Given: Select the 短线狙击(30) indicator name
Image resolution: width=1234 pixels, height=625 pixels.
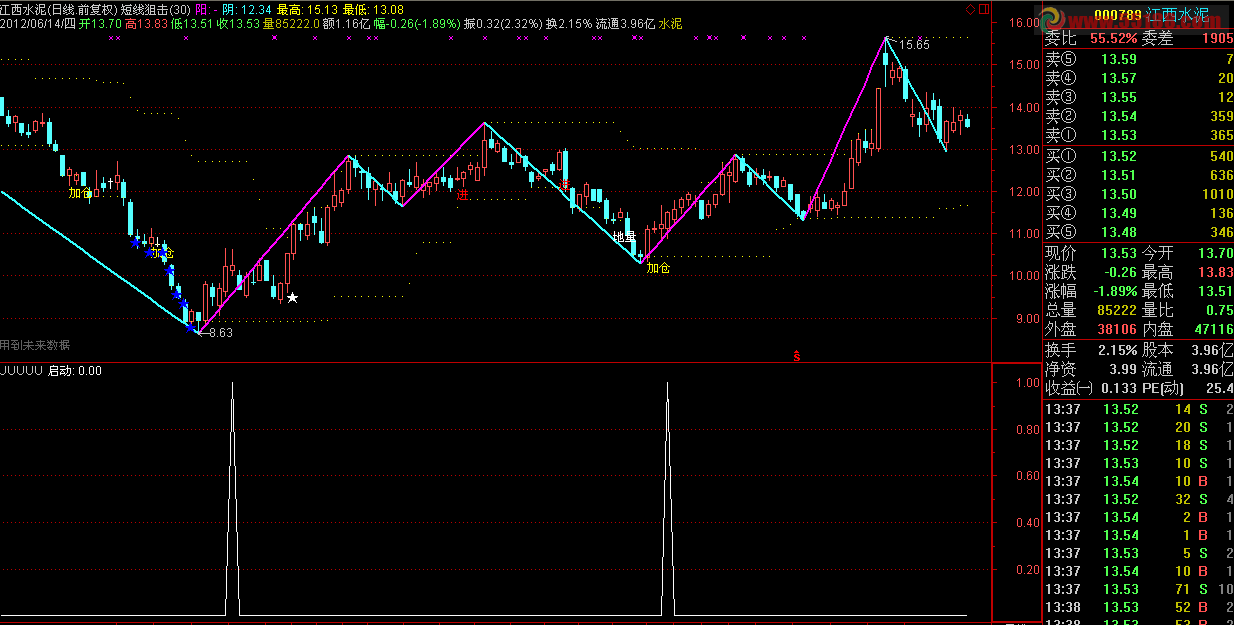Looking at the screenshot, I should (155, 8).
